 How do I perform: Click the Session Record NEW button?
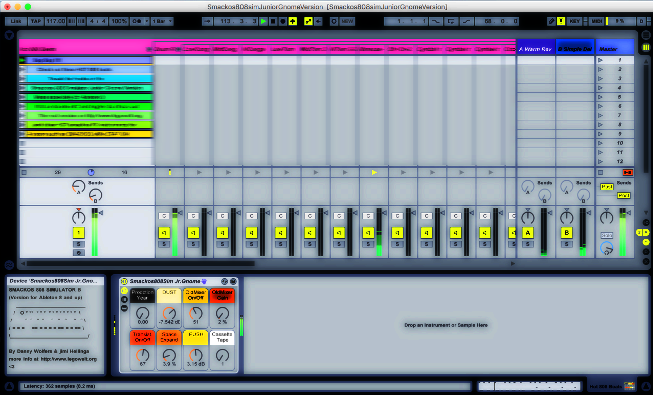(347, 21)
